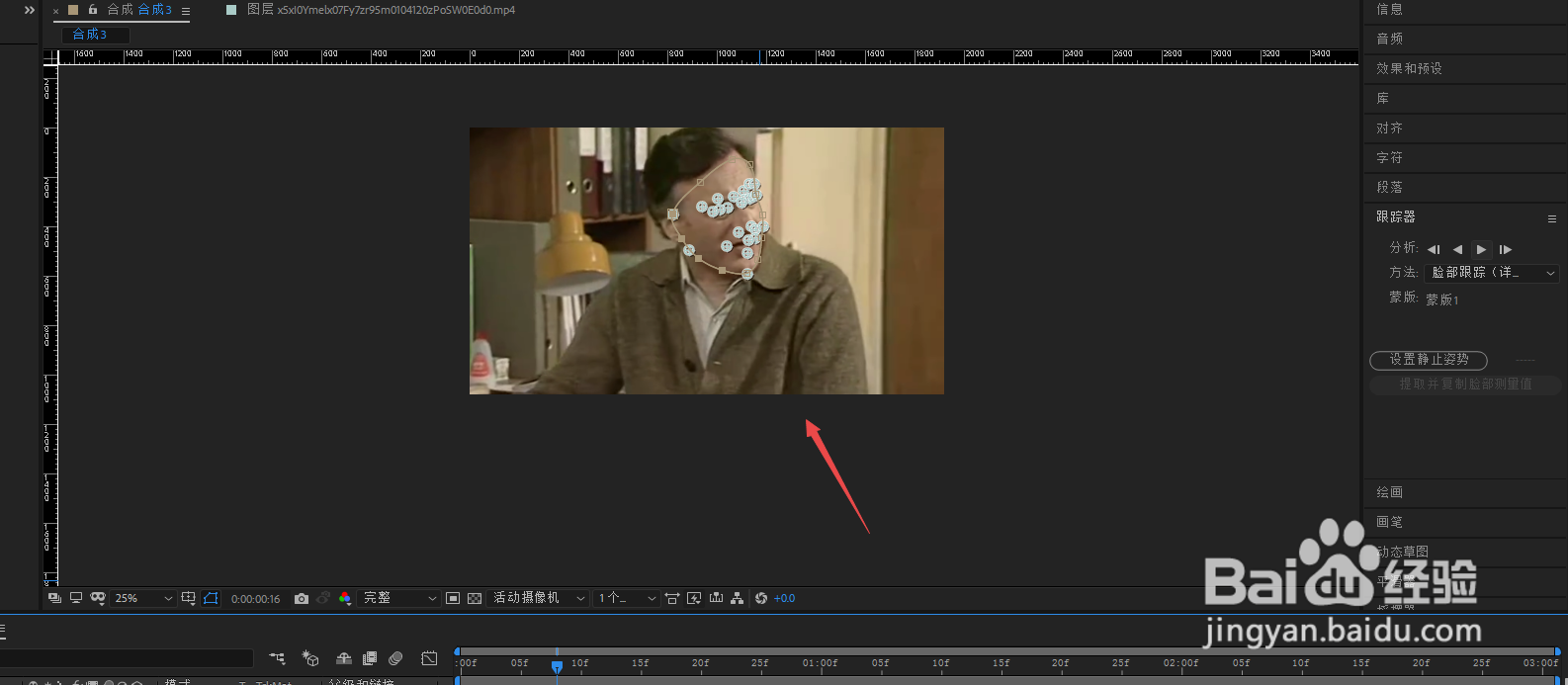Open the view layout dropdown 1个
Screen dimensions: 1568x685
(627, 598)
